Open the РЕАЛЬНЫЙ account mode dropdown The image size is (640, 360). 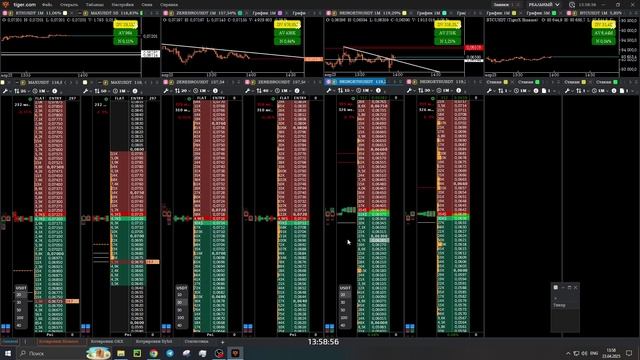coord(544,4)
